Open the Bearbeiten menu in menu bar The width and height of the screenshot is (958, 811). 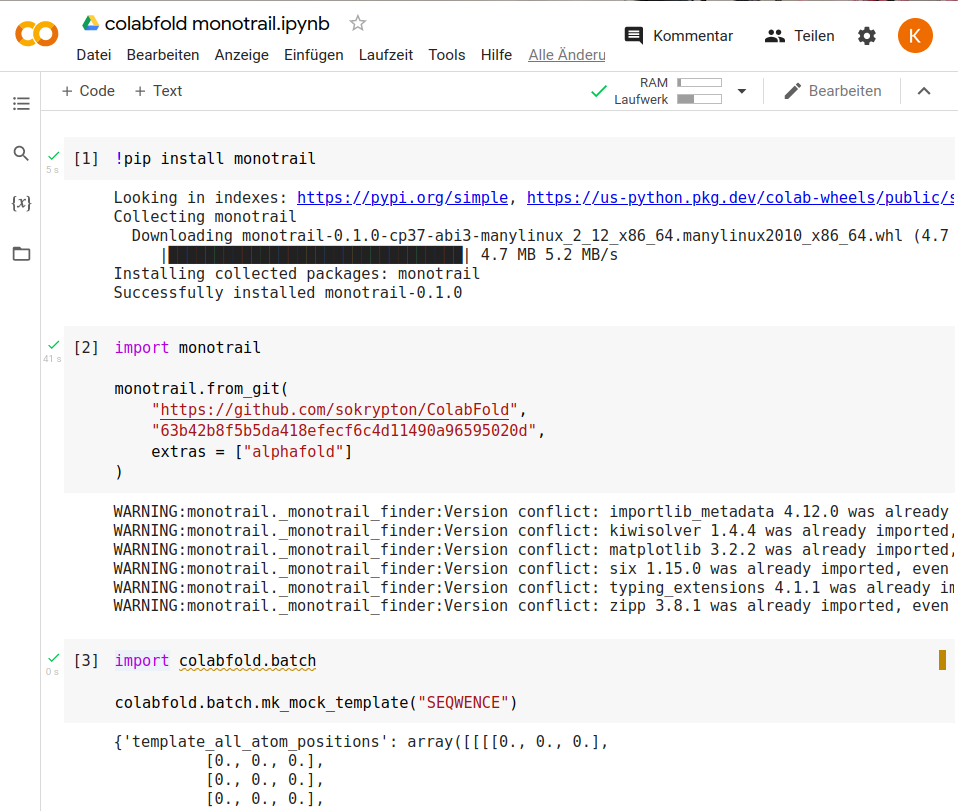click(163, 55)
